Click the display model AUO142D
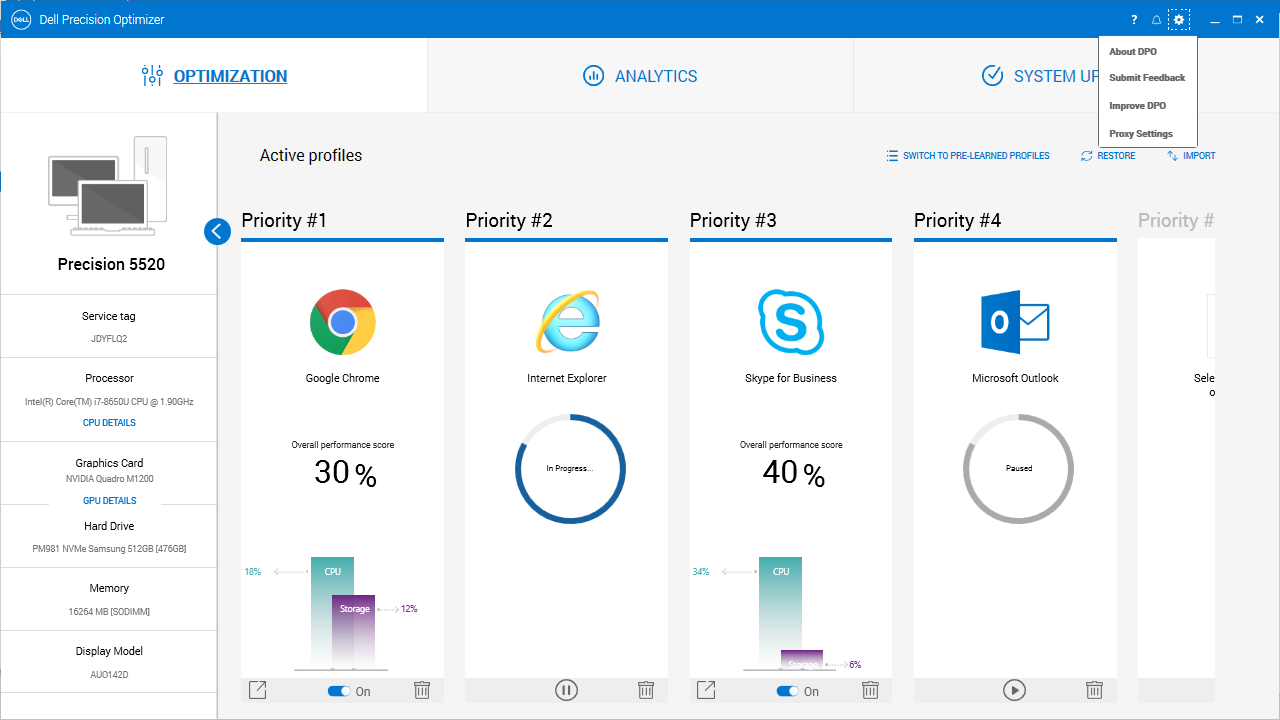This screenshot has width=1280, height=720. point(109,675)
